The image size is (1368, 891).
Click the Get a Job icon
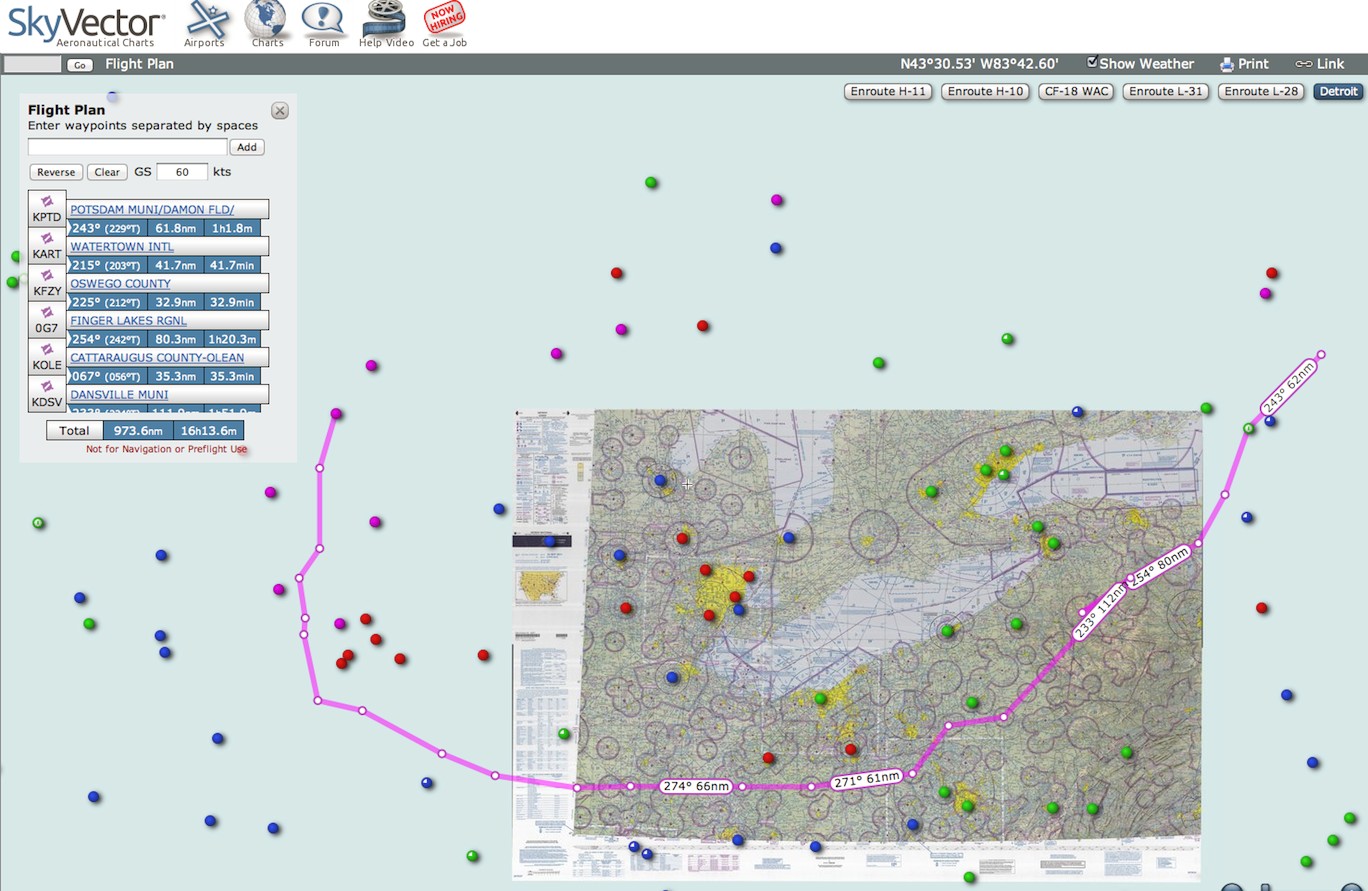(444, 19)
